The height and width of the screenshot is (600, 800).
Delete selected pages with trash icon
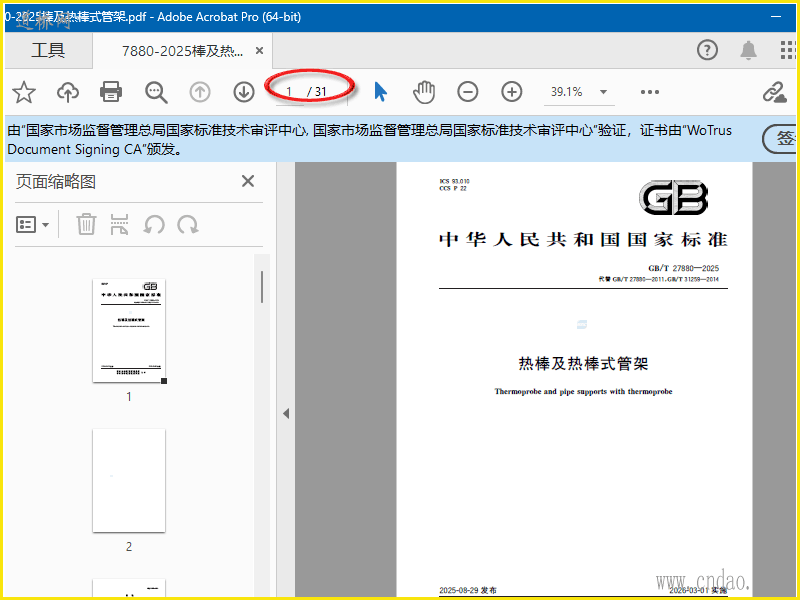coord(86,224)
